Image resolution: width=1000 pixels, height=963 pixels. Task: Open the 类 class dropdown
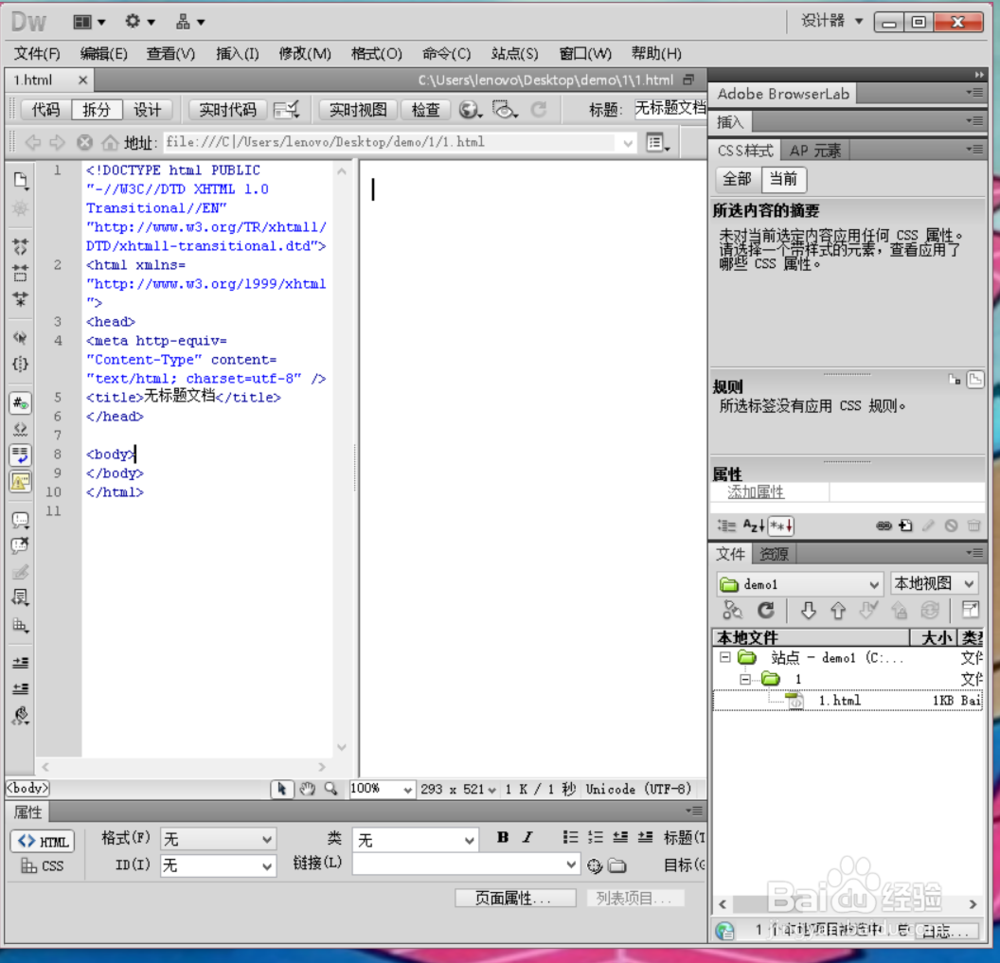[415, 840]
